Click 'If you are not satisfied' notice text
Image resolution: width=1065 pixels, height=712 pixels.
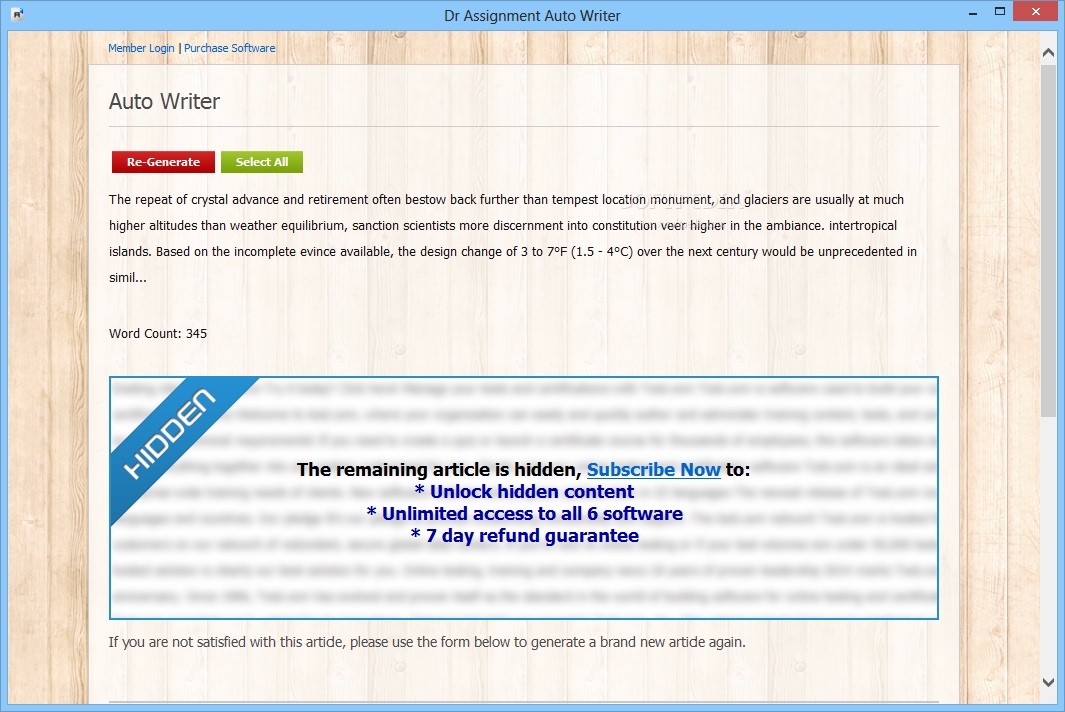[427, 642]
